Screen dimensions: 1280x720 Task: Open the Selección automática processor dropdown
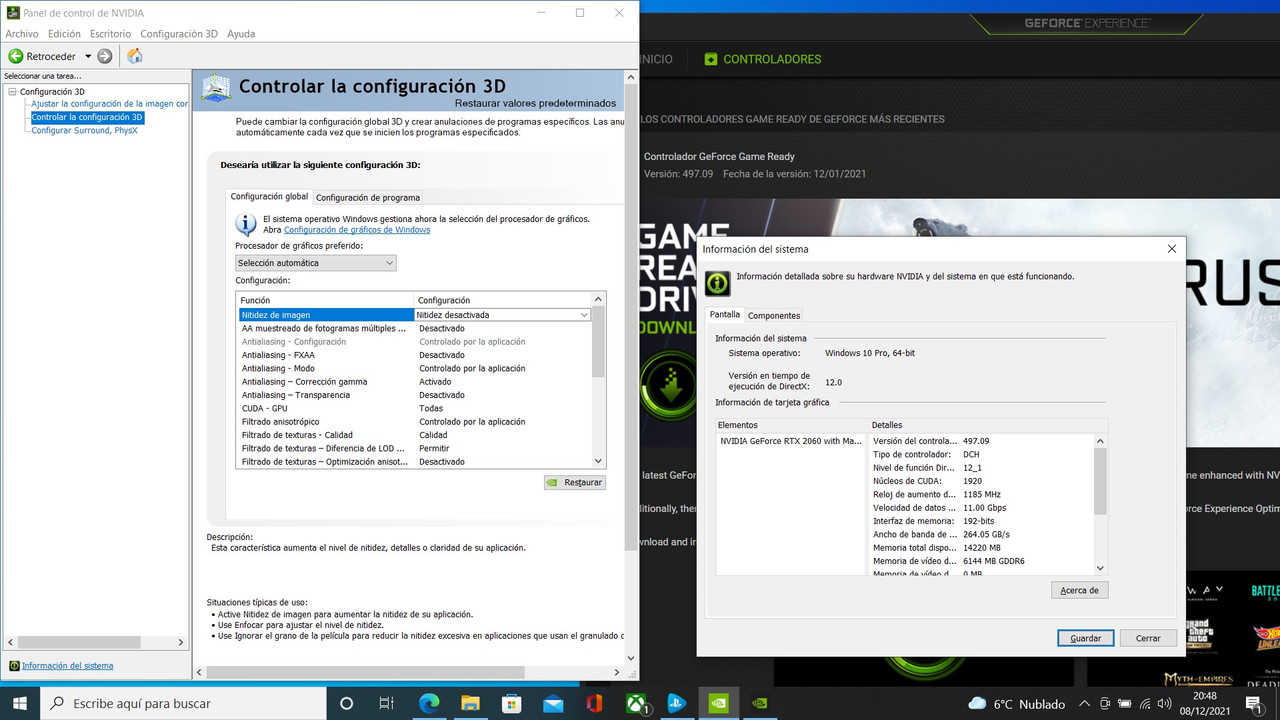click(316, 263)
